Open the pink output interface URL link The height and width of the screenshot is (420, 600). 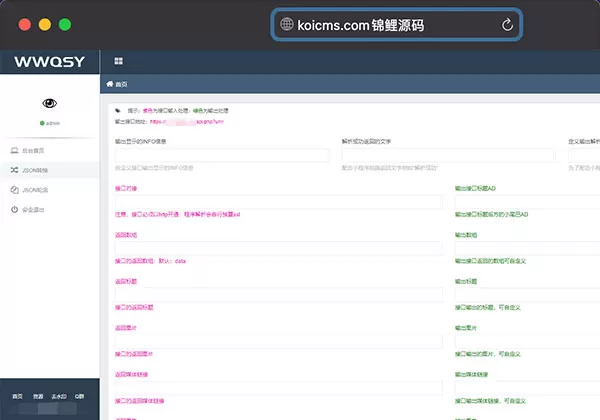pos(187,122)
